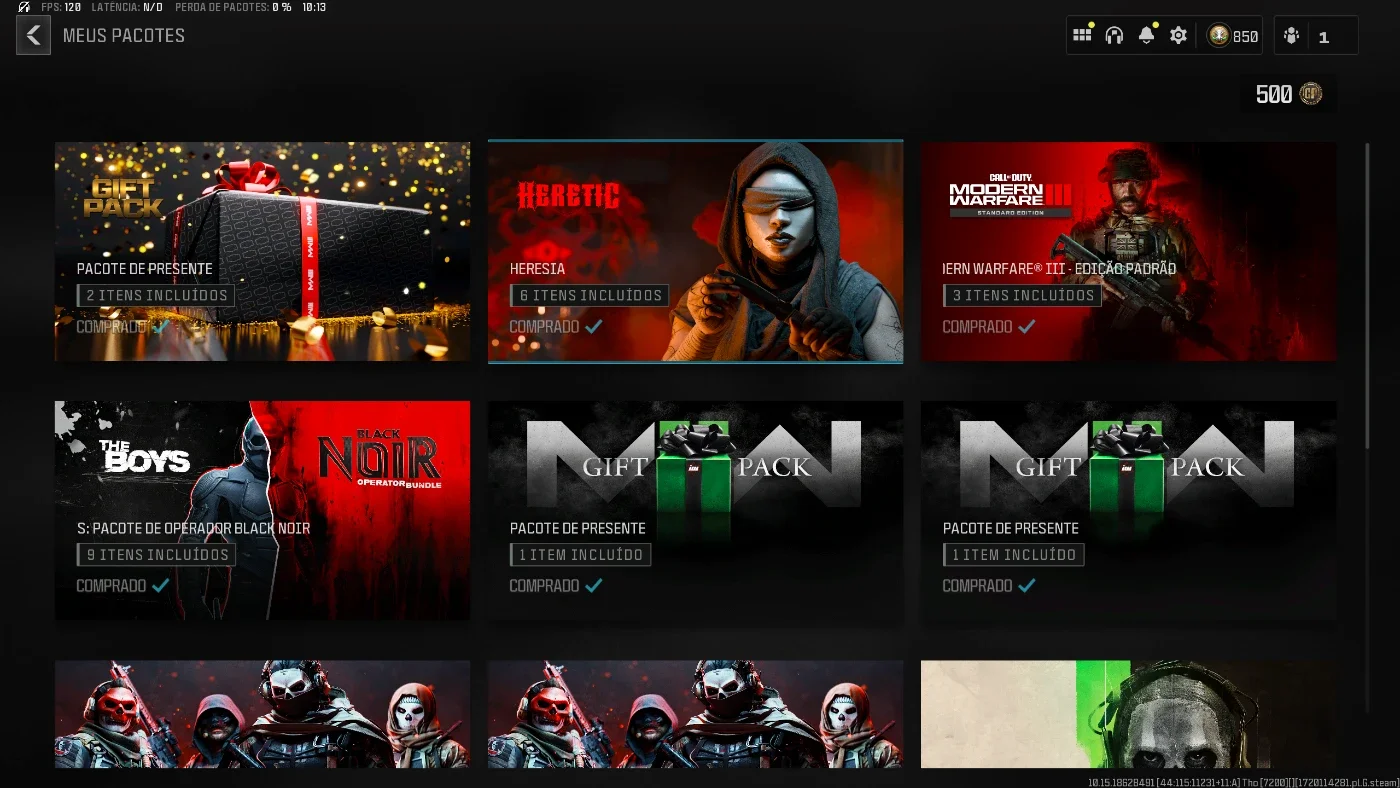
Task: Click '9 ITENS INCLUÍDOS' on Black Noir card
Action: pos(156,554)
